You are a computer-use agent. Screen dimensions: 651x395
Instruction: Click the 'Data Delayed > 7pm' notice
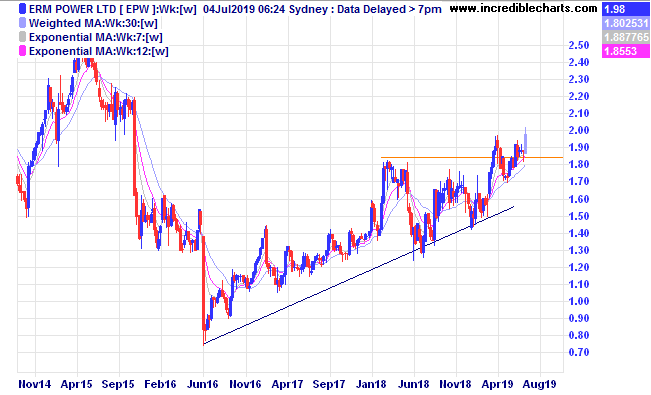[389, 9]
